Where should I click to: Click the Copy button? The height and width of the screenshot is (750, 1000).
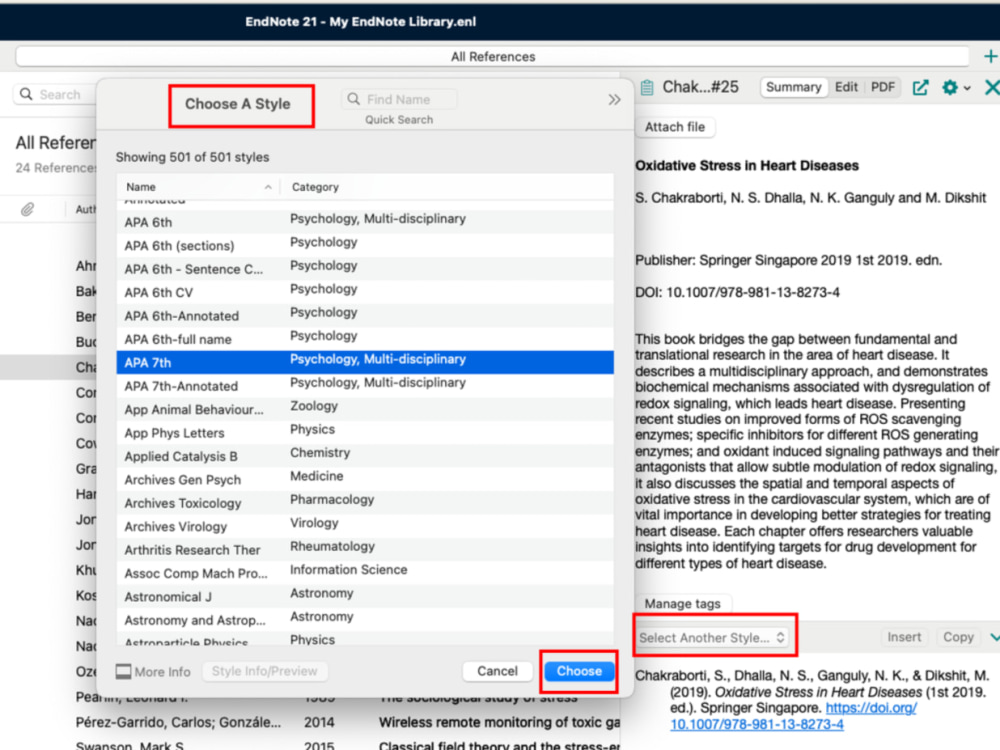[958, 637]
